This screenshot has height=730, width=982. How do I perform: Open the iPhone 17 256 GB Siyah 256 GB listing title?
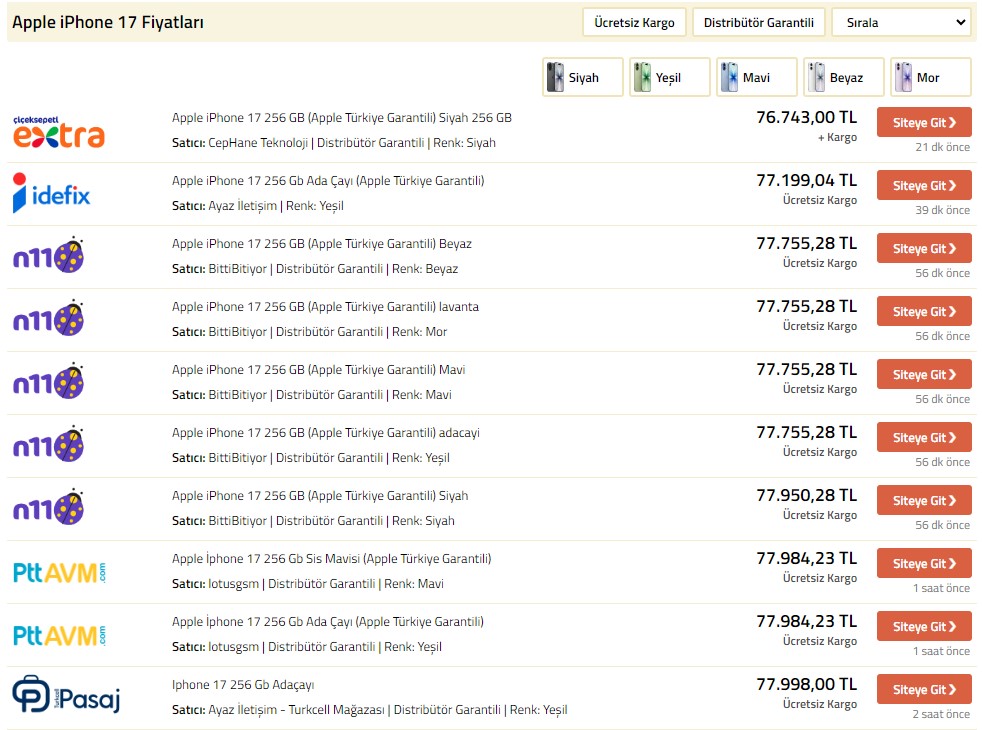click(341, 118)
